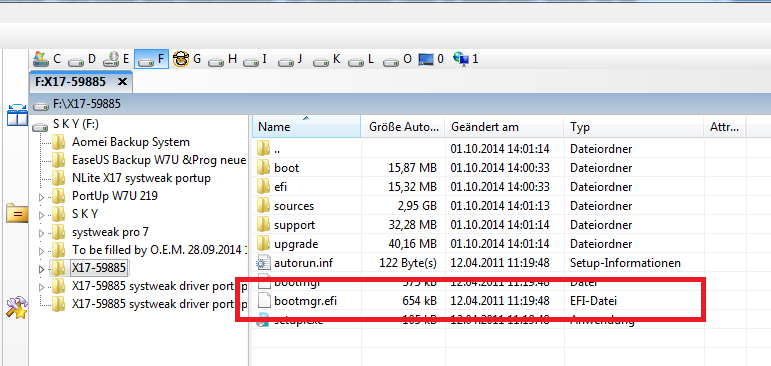Image resolution: width=771 pixels, height=366 pixels.
Task: Click the F:\X17-59885 path bar
Action: (401, 104)
